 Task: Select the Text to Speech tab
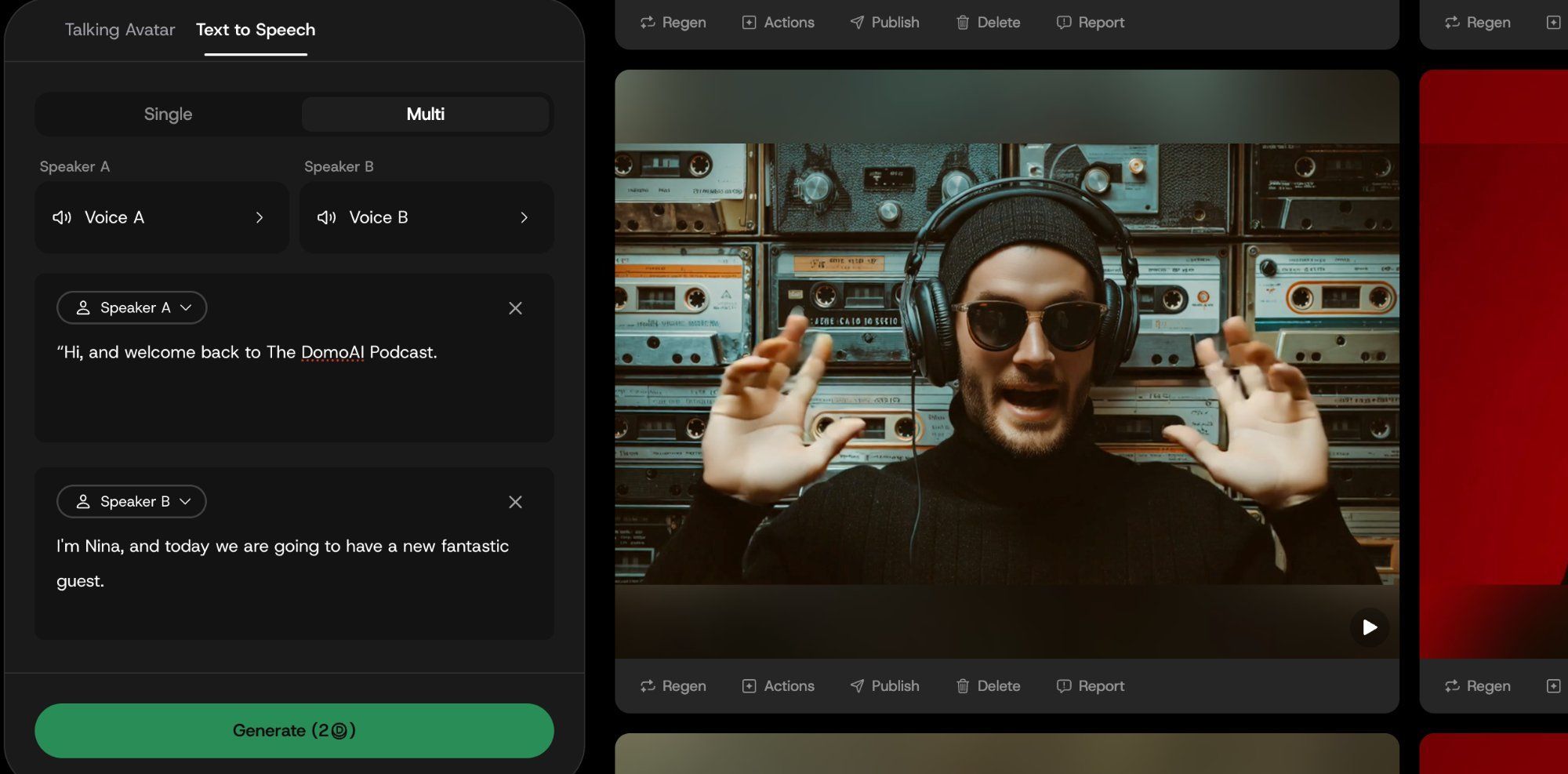tap(256, 30)
